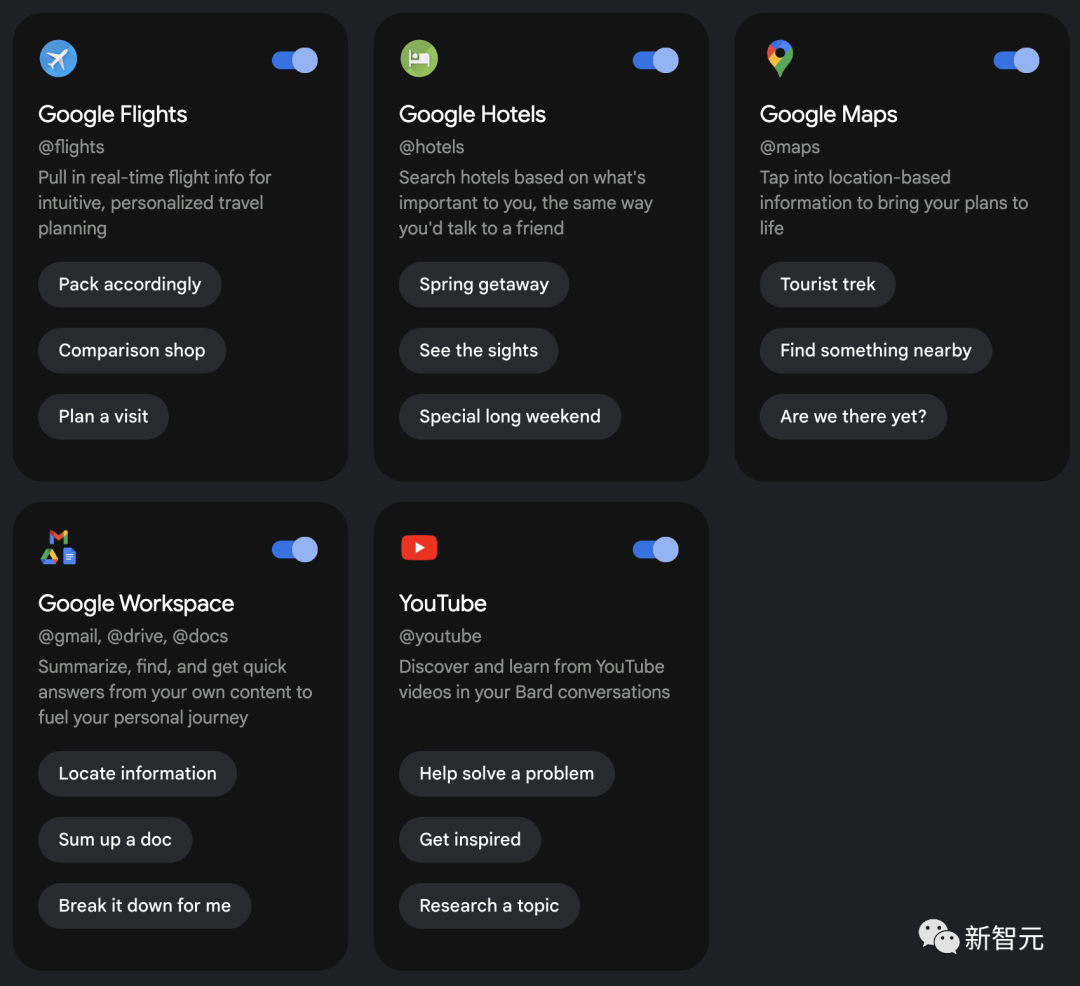Click the @gmail, @drive, @docs handles
1080x986 pixels.
[133, 636]
